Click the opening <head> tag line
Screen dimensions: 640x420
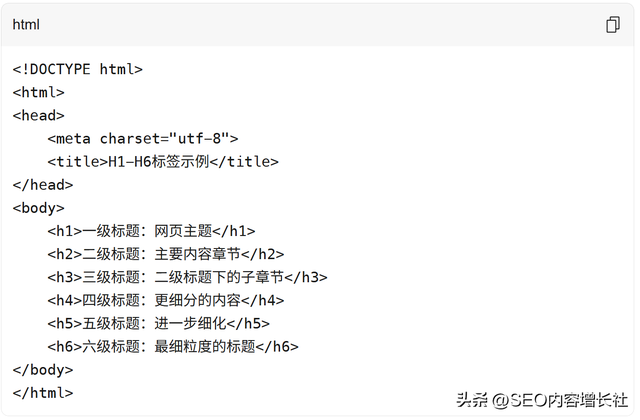pos(39,115)
